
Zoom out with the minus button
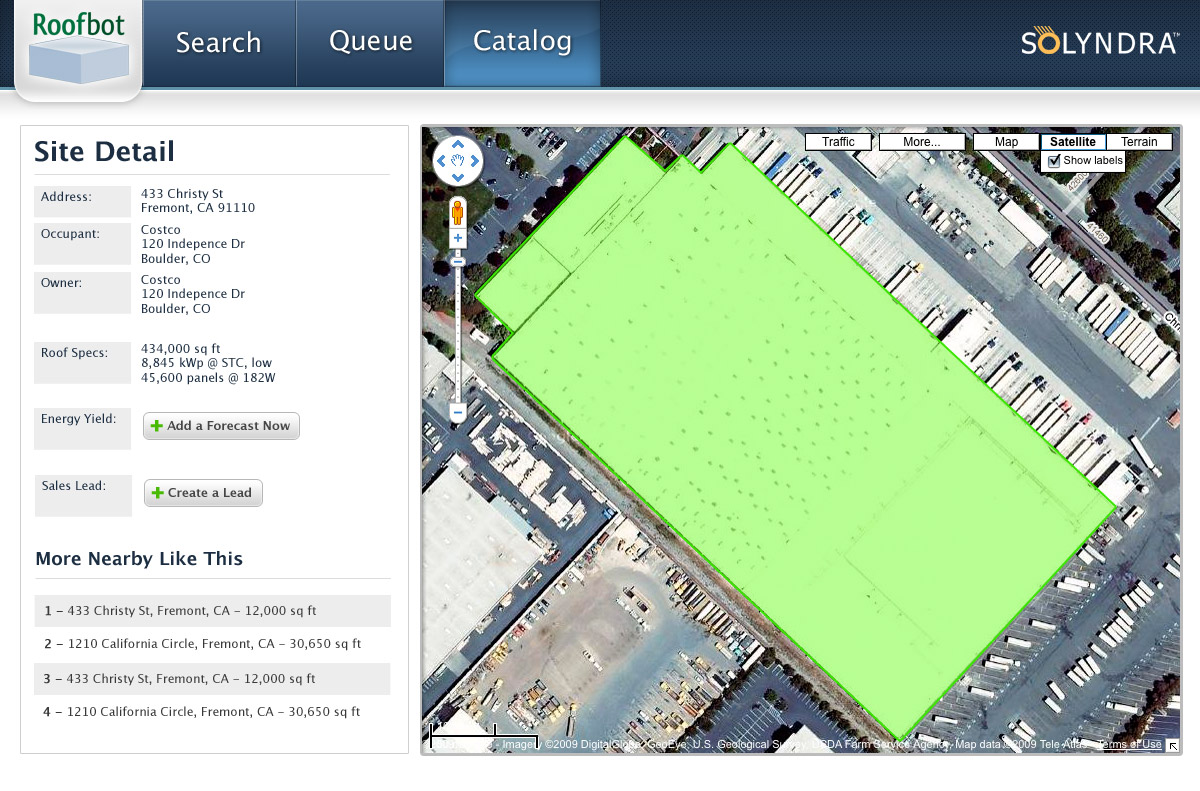[458, 412]
